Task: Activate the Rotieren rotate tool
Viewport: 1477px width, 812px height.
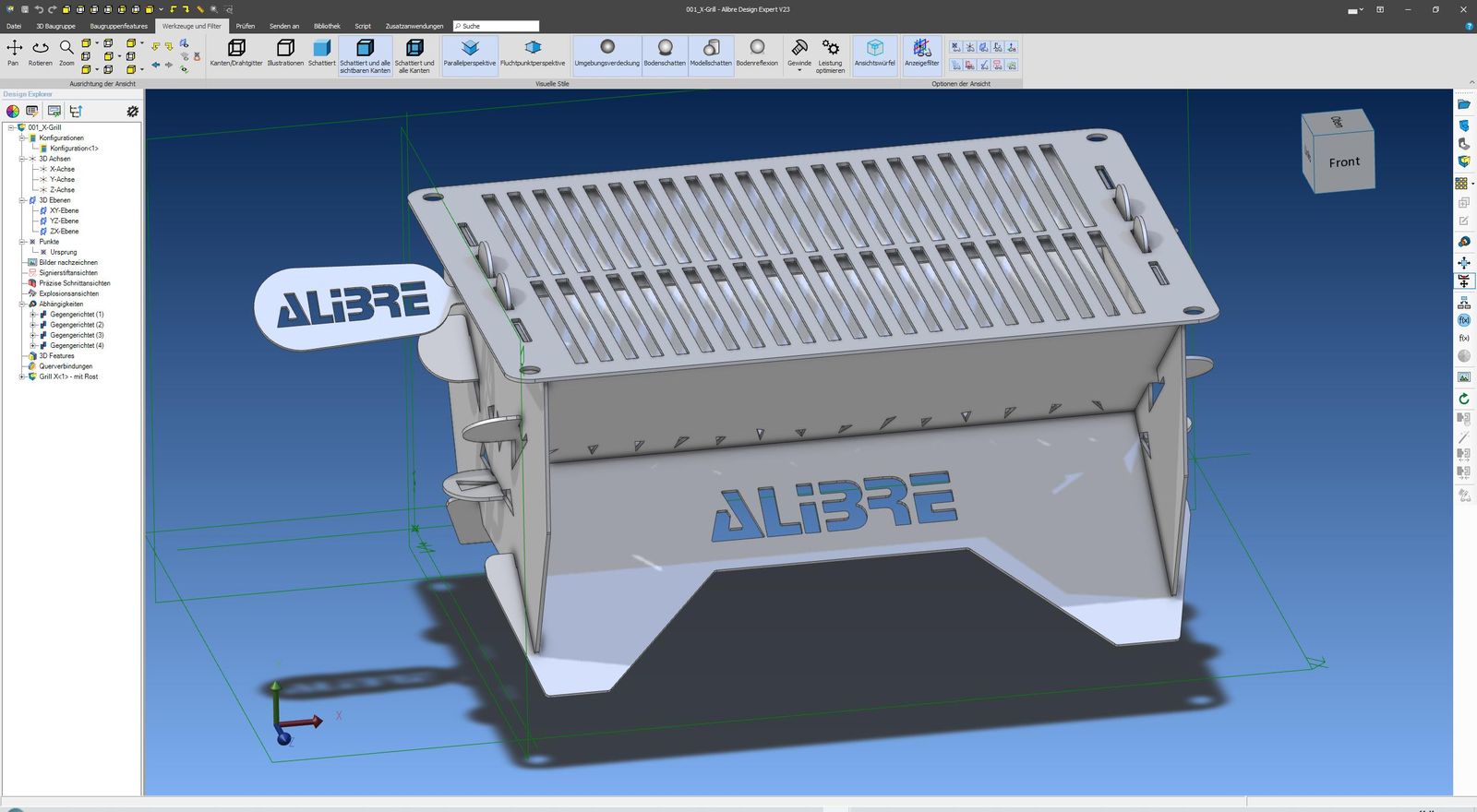Action: [40, 53]
